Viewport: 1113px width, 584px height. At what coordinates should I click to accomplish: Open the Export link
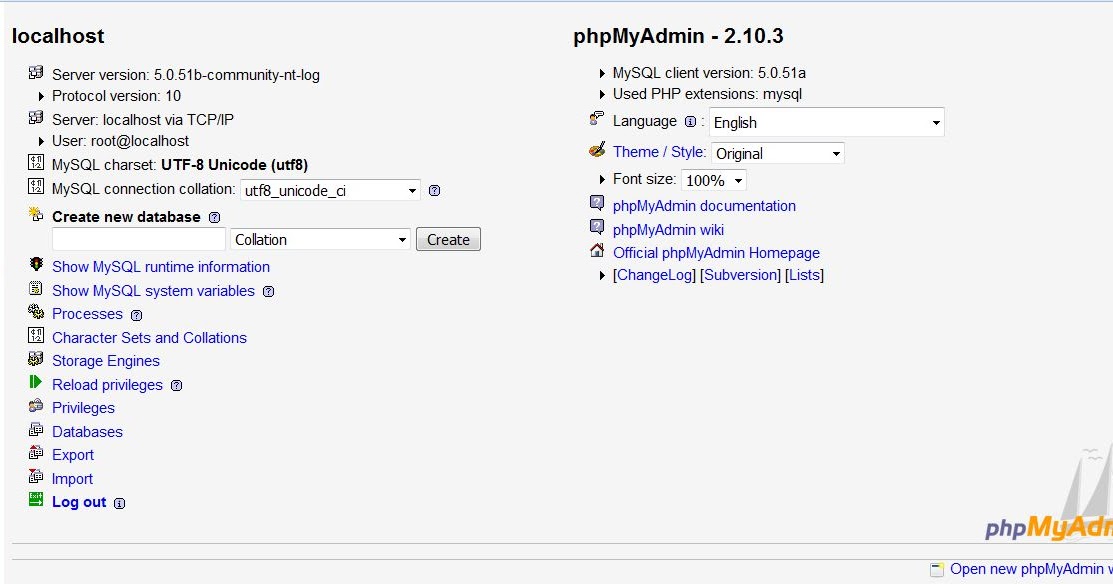pyautogui.click(x=73, y=455)
